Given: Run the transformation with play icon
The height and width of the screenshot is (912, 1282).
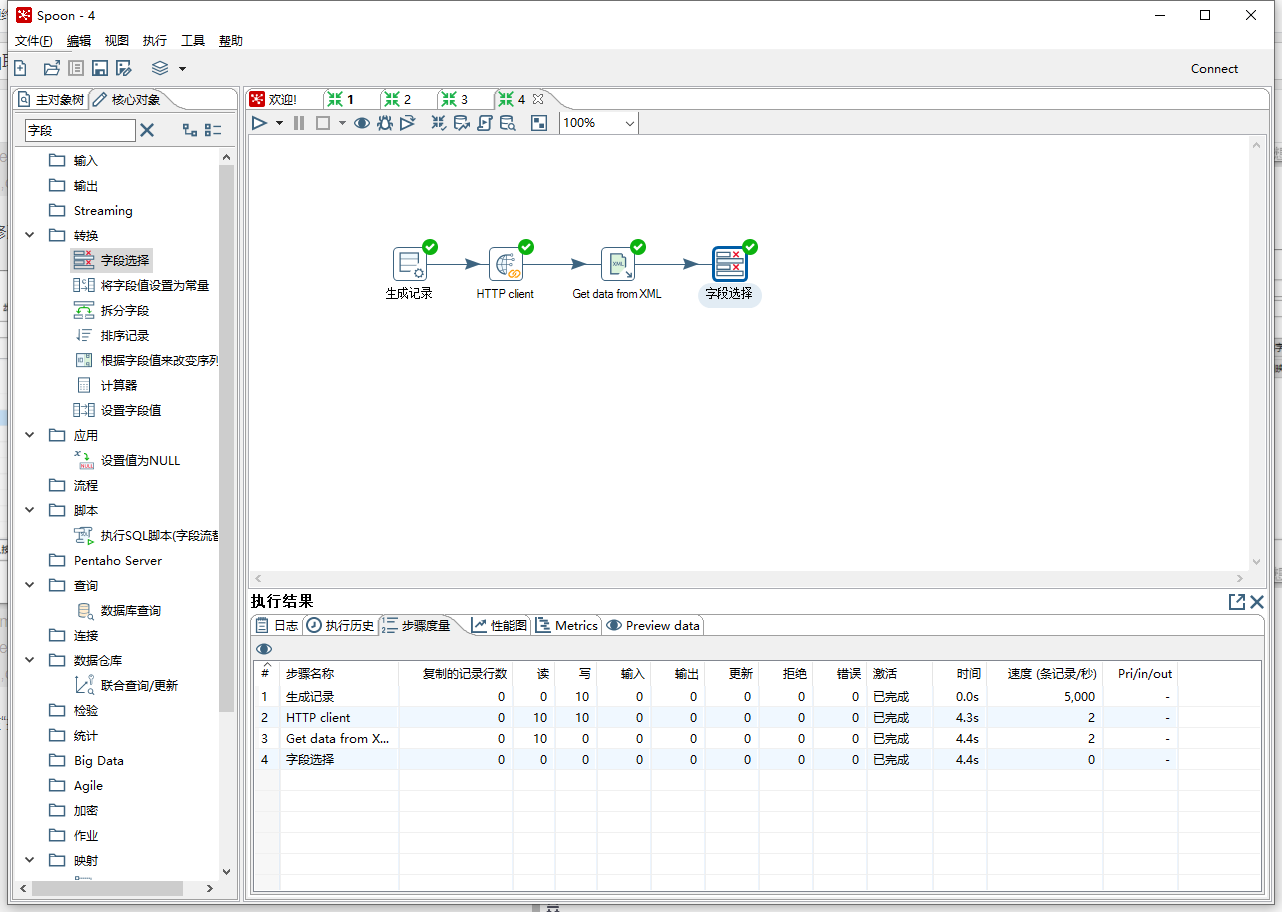Looking at the screenshot, I should [259, 123].
